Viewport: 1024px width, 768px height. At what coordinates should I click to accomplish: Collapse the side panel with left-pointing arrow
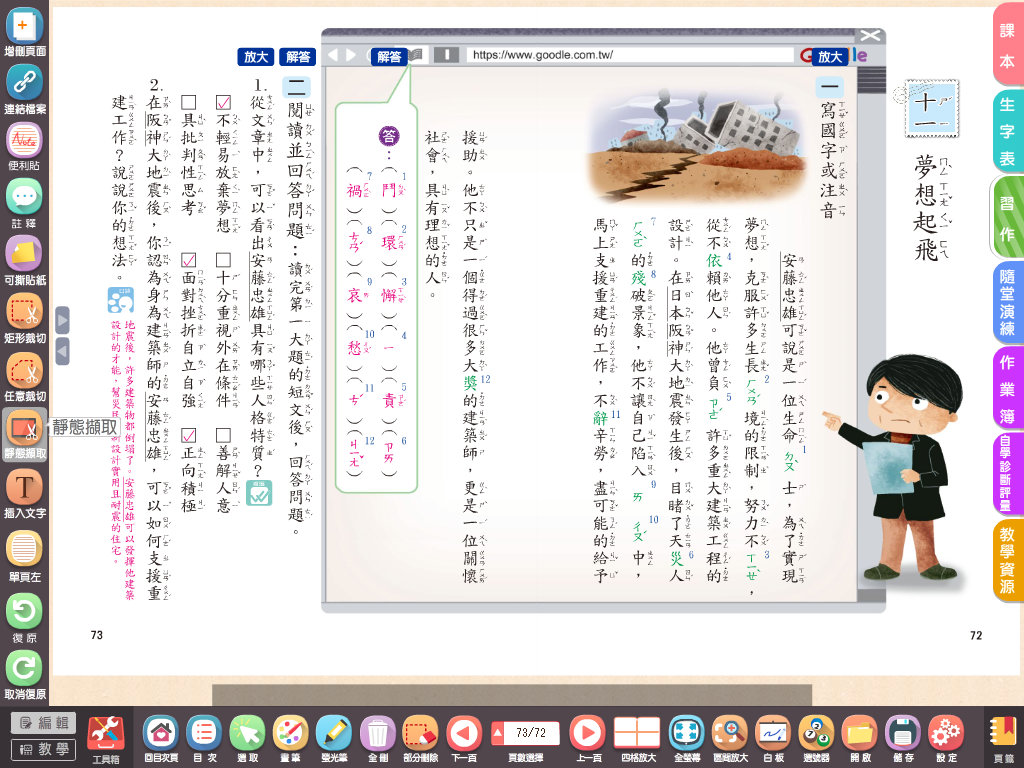pos(62,351)
